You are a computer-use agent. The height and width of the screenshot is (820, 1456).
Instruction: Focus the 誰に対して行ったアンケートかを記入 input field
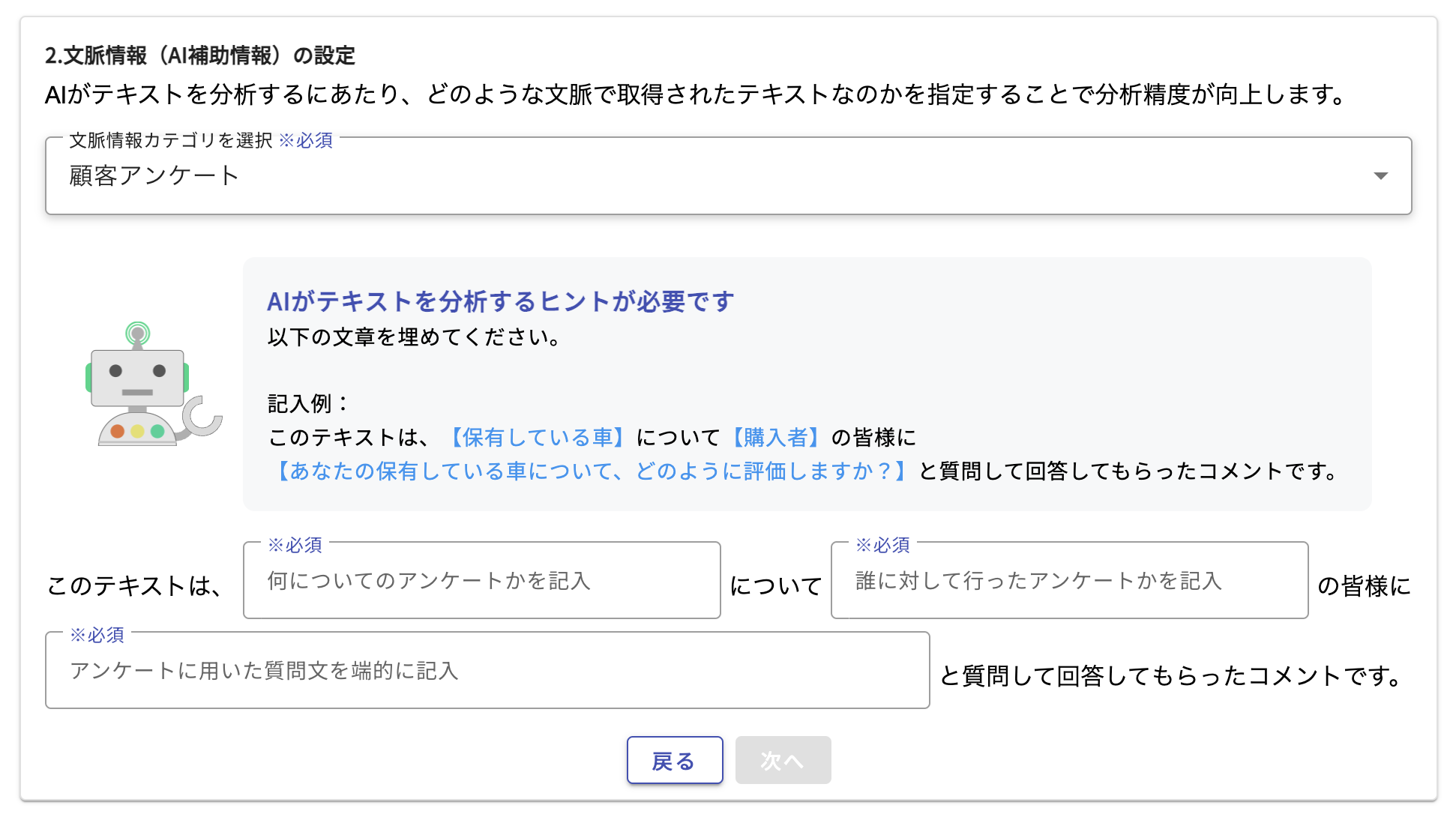pyautogui.click(x=1068, y=581)
